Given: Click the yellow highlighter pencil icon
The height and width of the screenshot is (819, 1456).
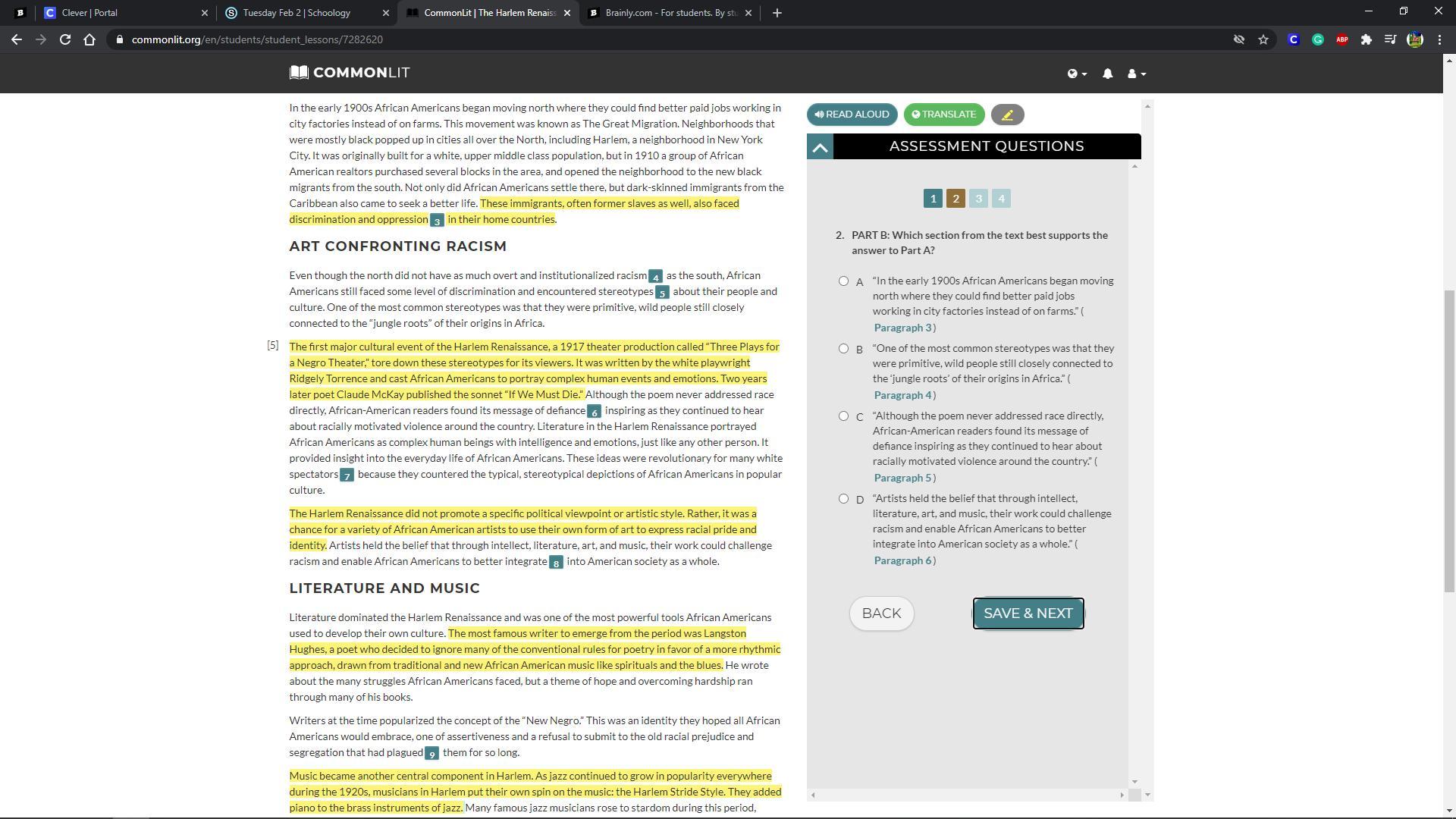Looking at the screenshot, I should coord(1007,115).
